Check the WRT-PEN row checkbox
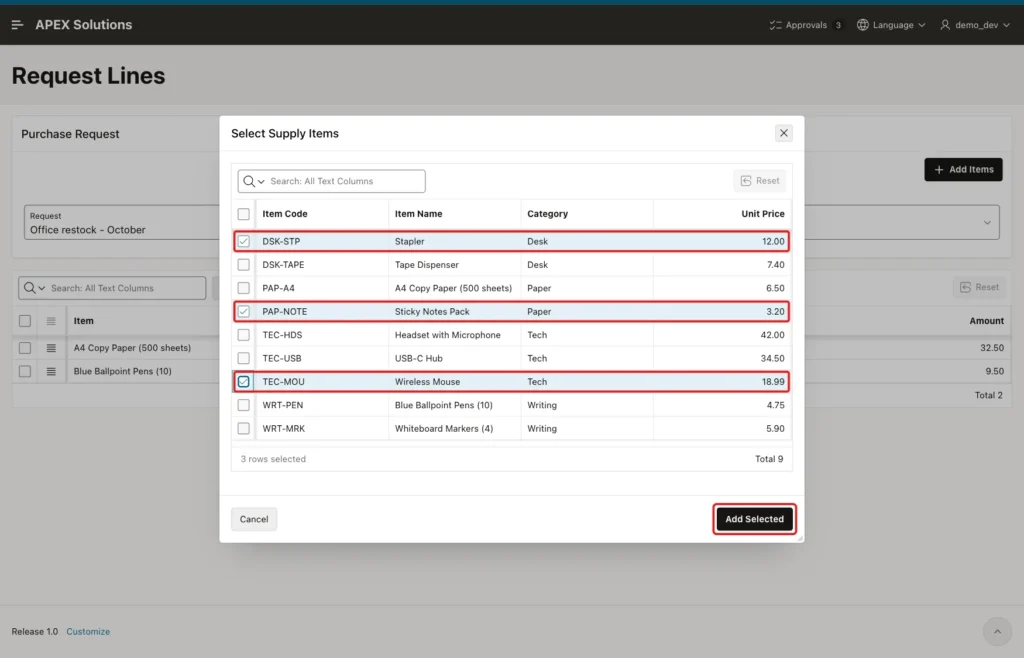 (244, 405)
